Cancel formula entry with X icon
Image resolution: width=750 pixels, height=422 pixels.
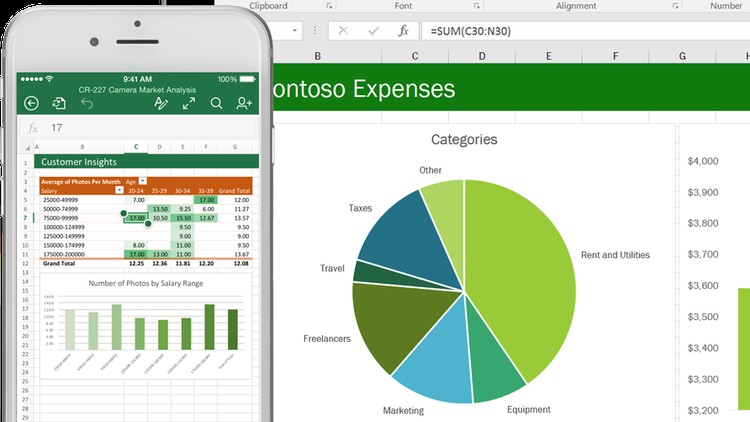tap(343, 31)
